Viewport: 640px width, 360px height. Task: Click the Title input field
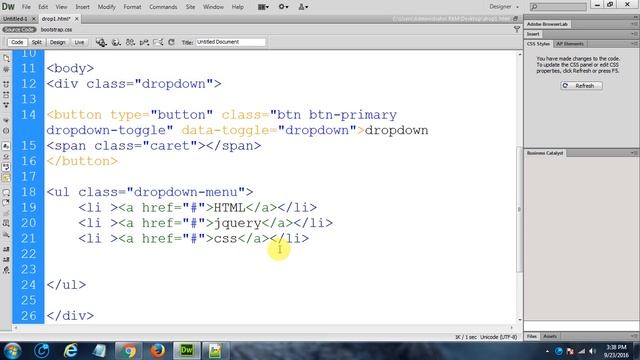230,42
